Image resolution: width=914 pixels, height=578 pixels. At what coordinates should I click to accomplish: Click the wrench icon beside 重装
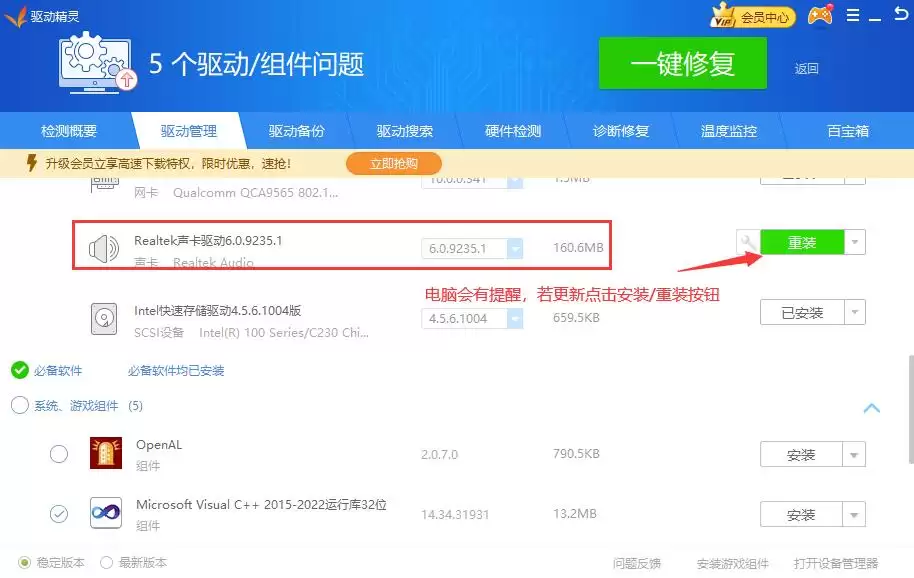click(748, 242)
